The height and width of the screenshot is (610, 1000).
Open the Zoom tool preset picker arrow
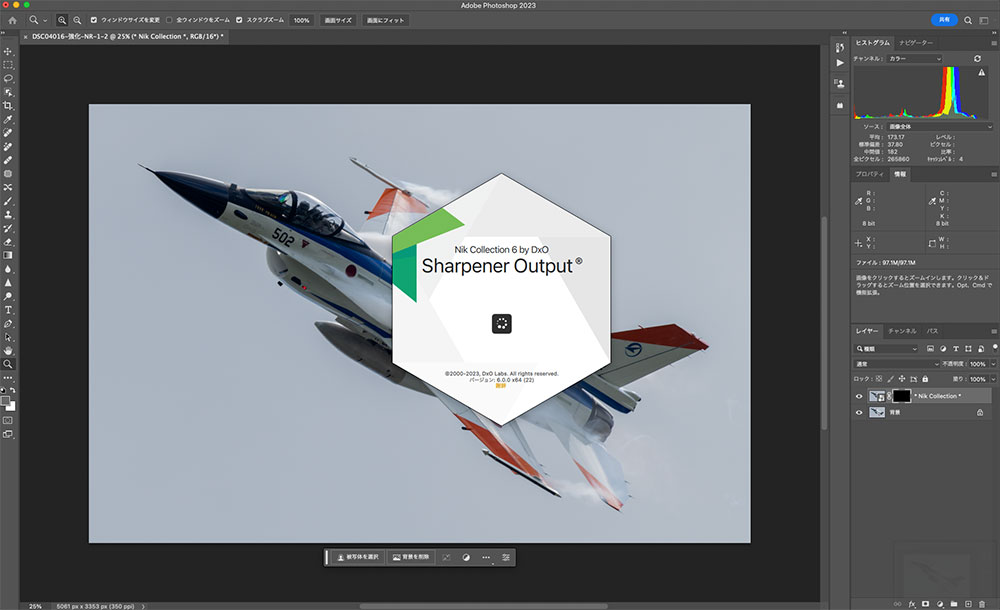point(45,21)
